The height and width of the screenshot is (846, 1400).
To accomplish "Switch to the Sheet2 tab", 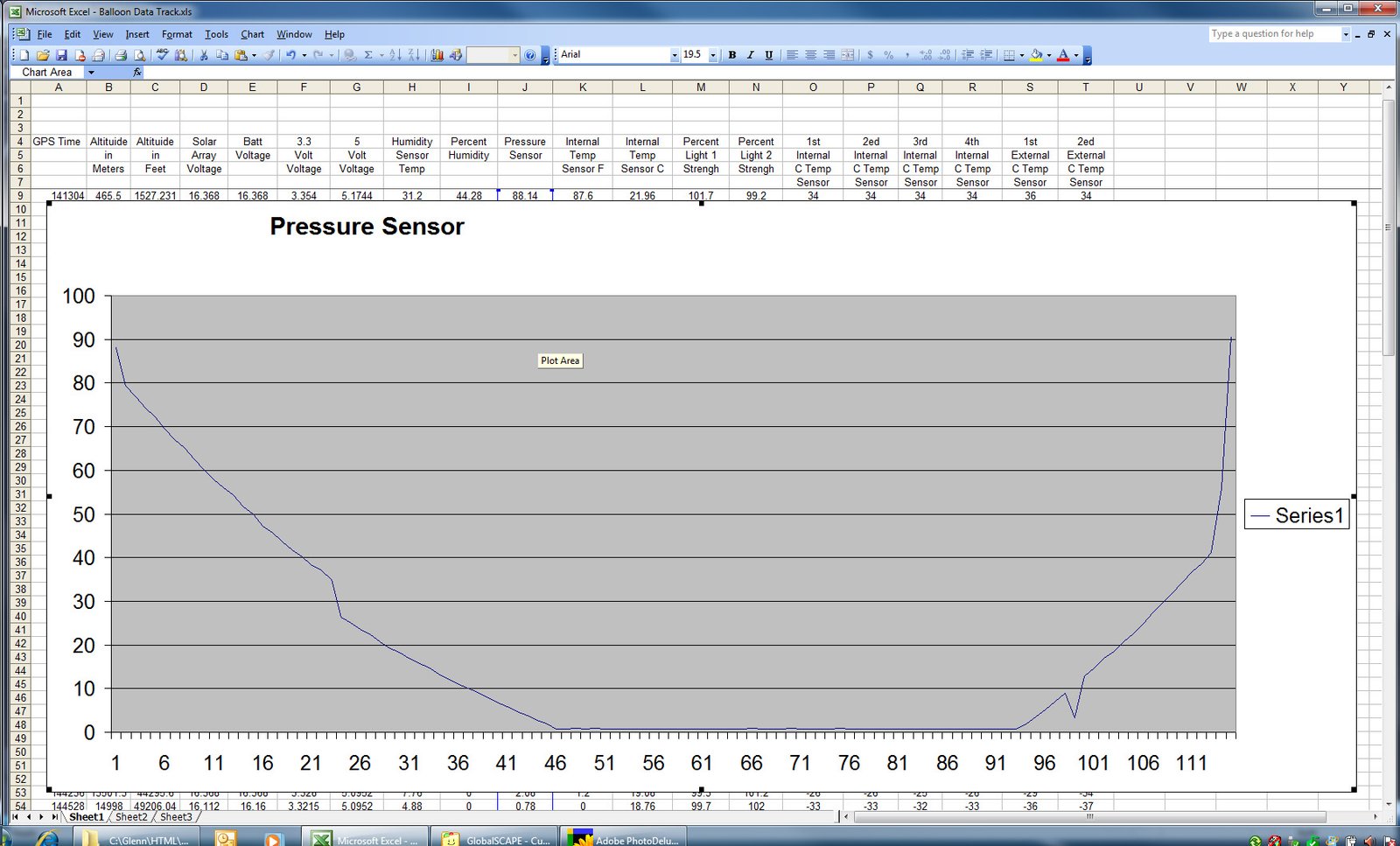I will [x=131, y=817].
